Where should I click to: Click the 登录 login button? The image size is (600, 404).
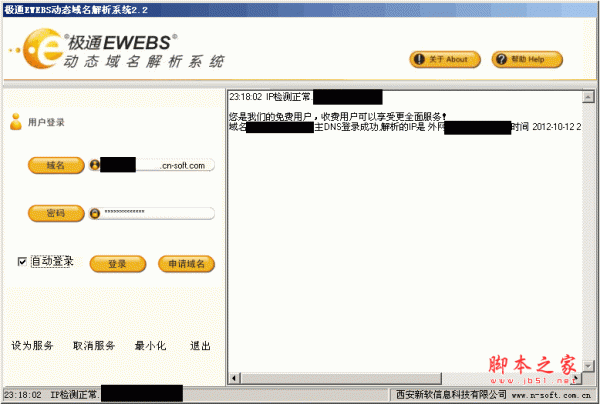(x=117, y=264)
